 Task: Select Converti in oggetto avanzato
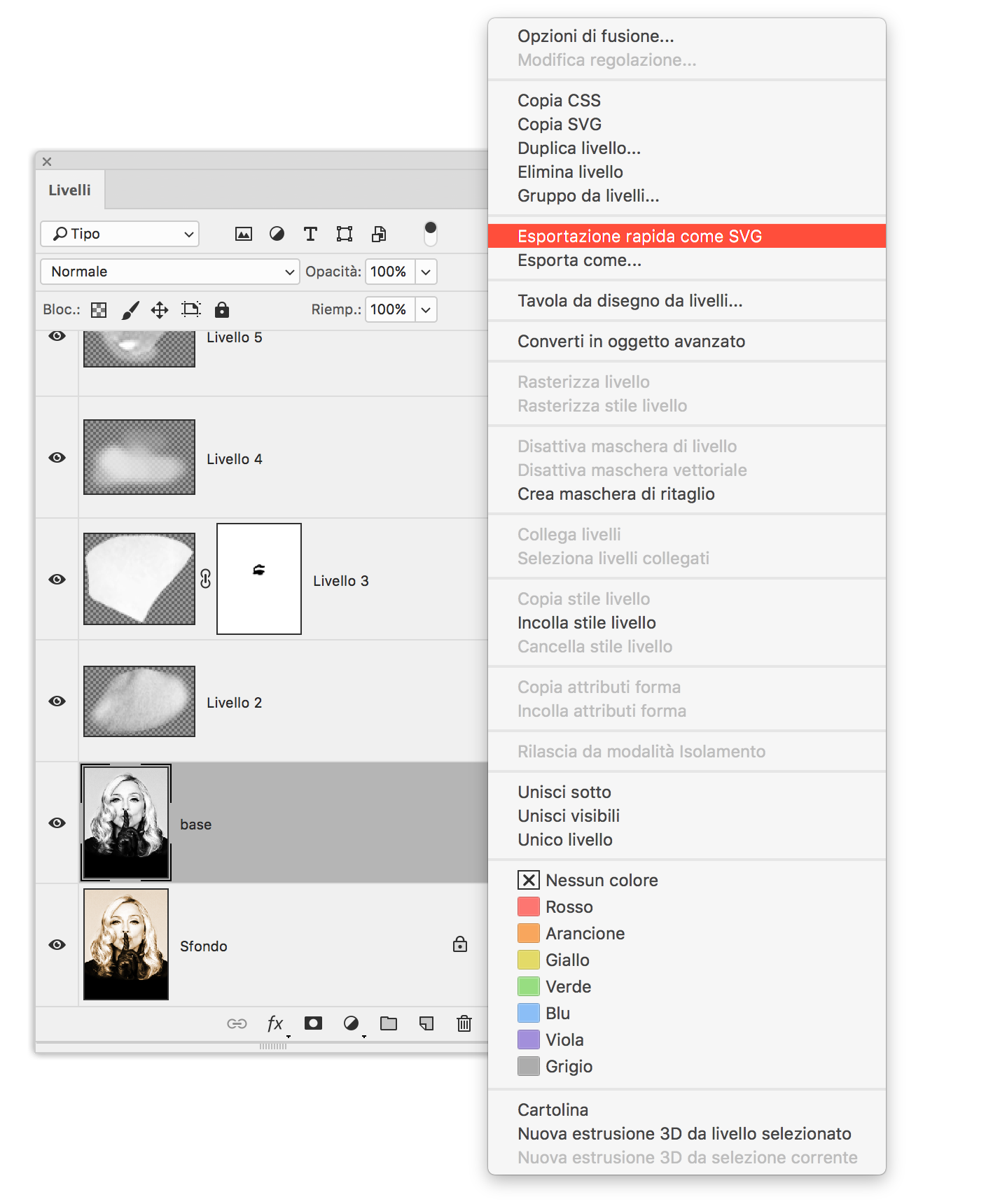pos(631,342)
